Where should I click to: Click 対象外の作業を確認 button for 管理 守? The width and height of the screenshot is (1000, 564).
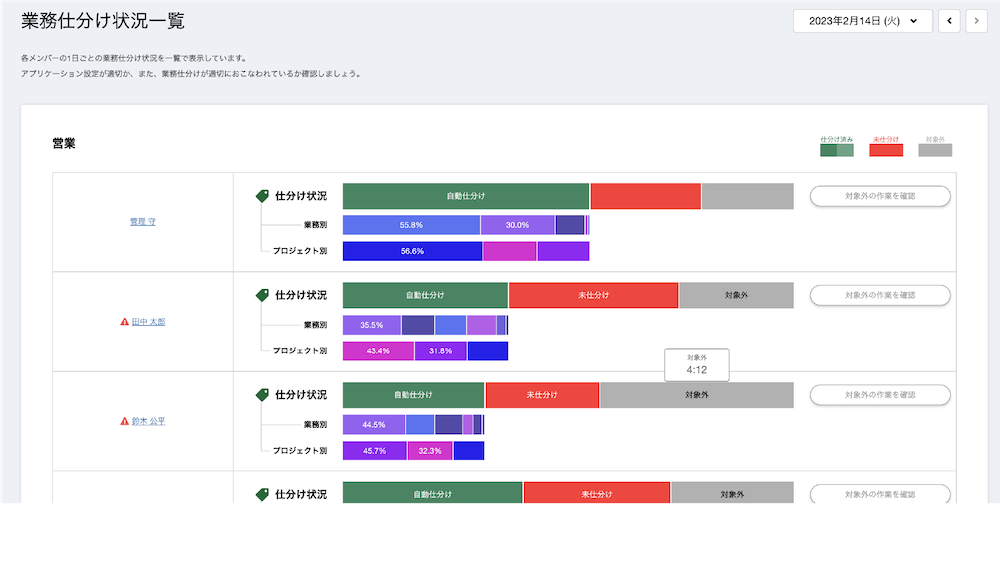880,196
